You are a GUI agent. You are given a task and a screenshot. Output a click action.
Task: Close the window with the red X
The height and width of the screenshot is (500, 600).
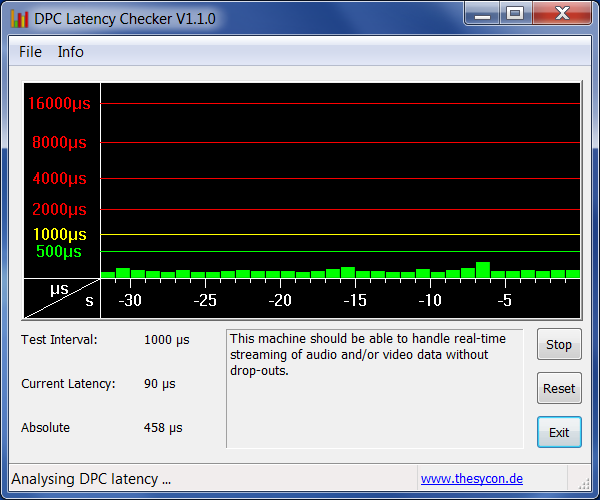pos(559,13)
